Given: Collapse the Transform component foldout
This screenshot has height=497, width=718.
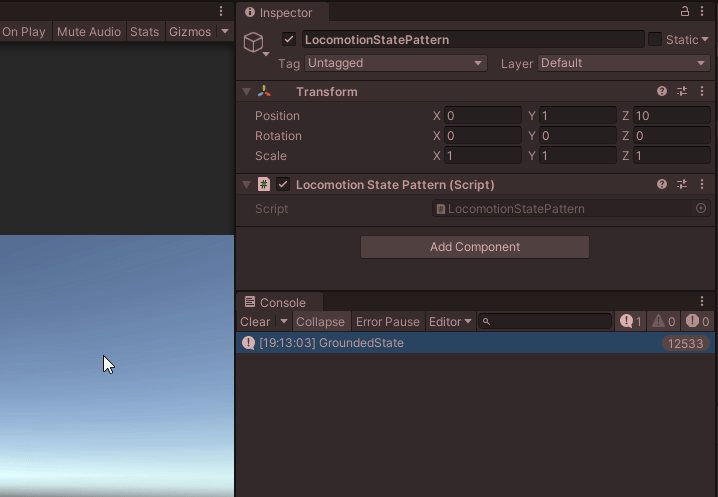Looking at the screenshot, I should click(x=246, y=92).
